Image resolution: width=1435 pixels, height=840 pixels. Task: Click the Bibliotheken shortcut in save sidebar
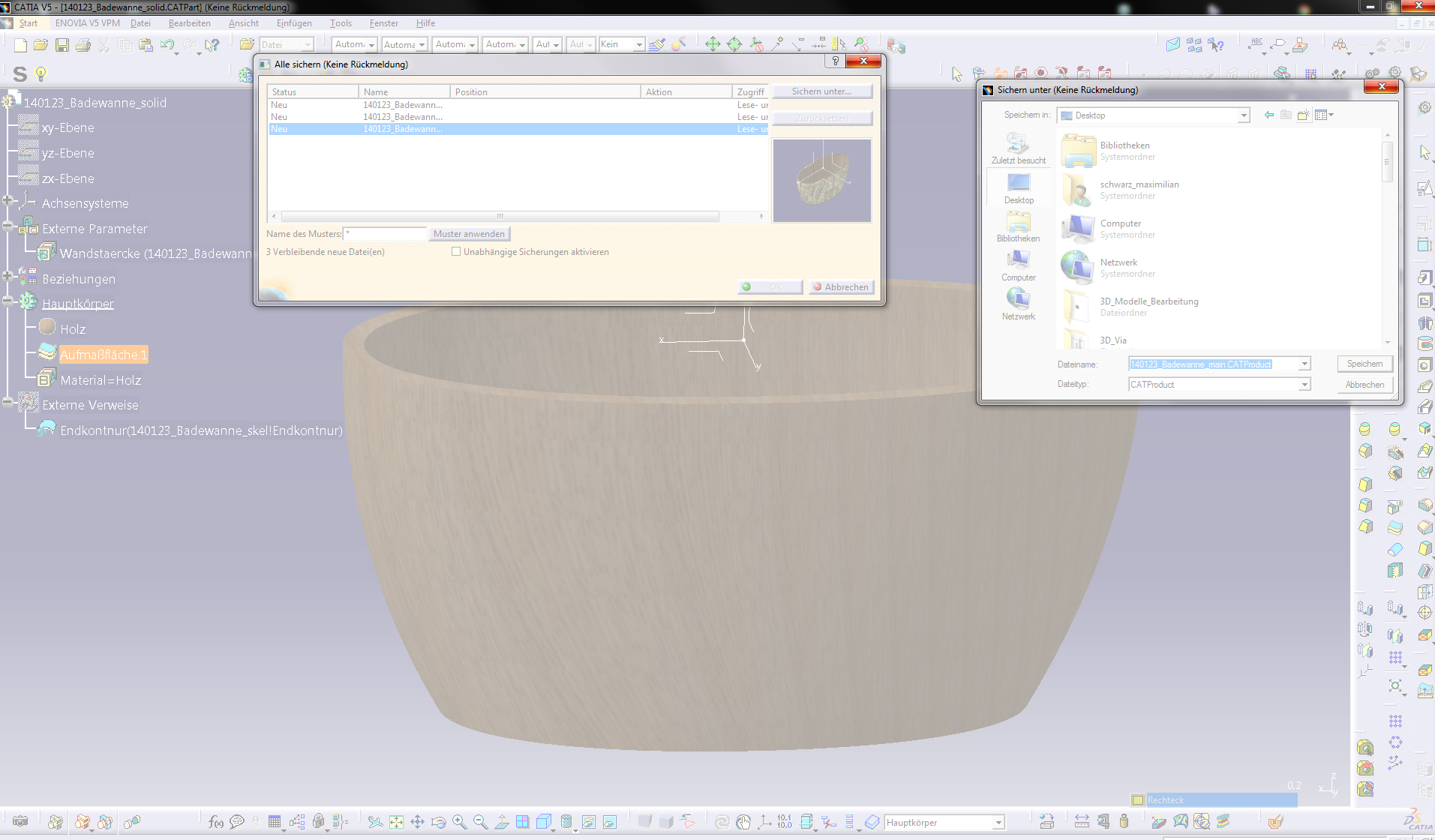point(1018,227)
